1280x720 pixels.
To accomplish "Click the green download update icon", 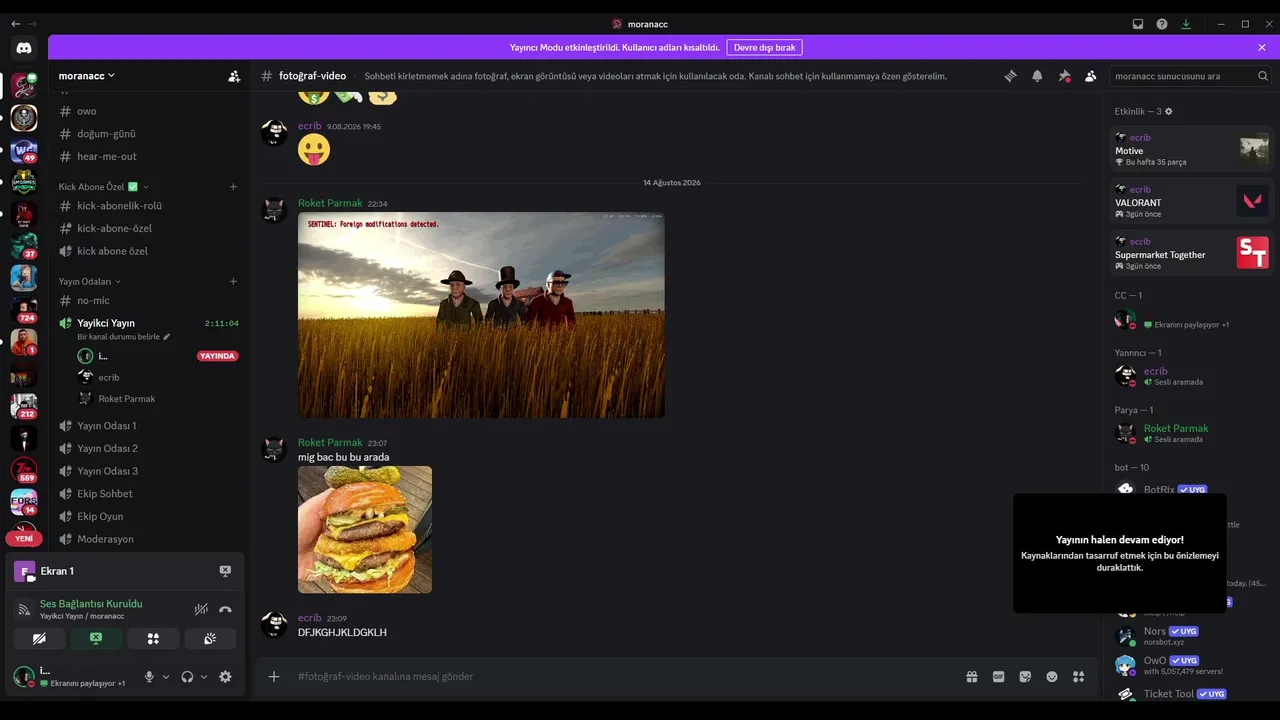I will pos(1186,24).
